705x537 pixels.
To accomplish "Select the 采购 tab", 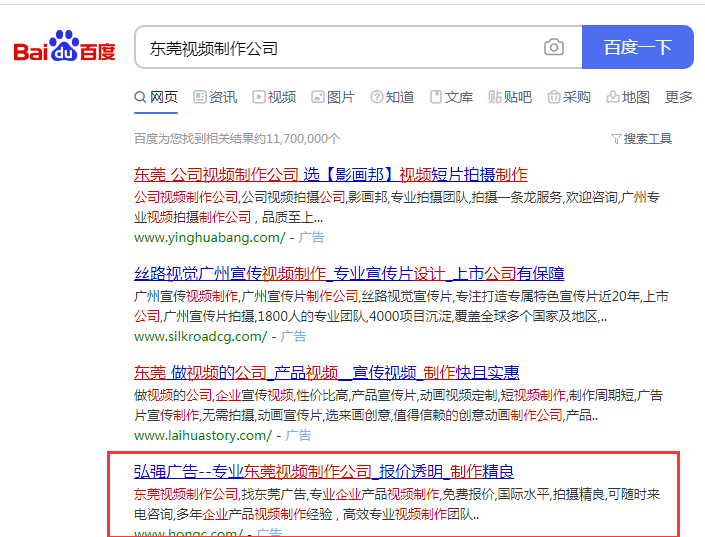I will pyautogui.click(x=569, y=97).
